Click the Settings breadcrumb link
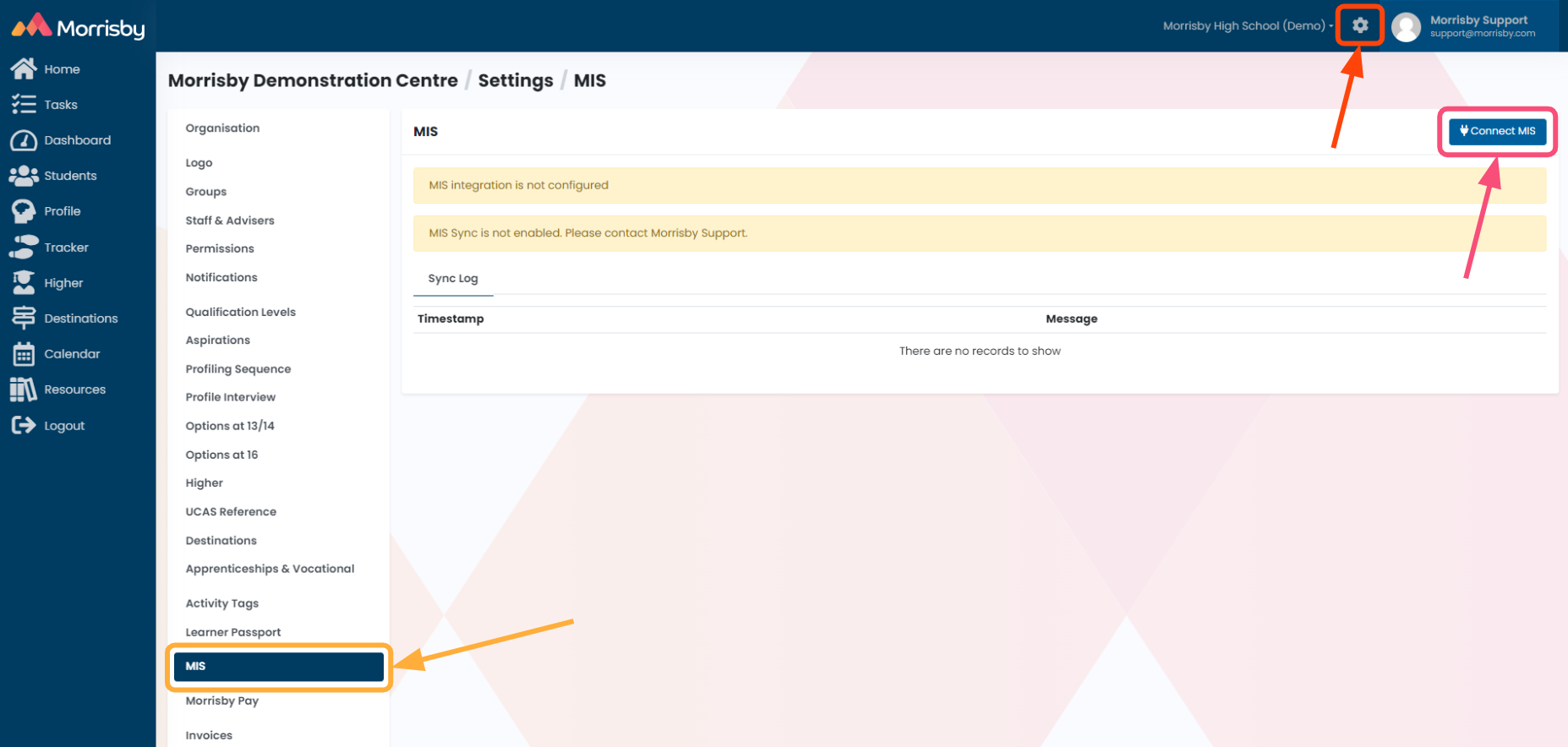Viewport: 1568px width, 747px height. [516, 80]
